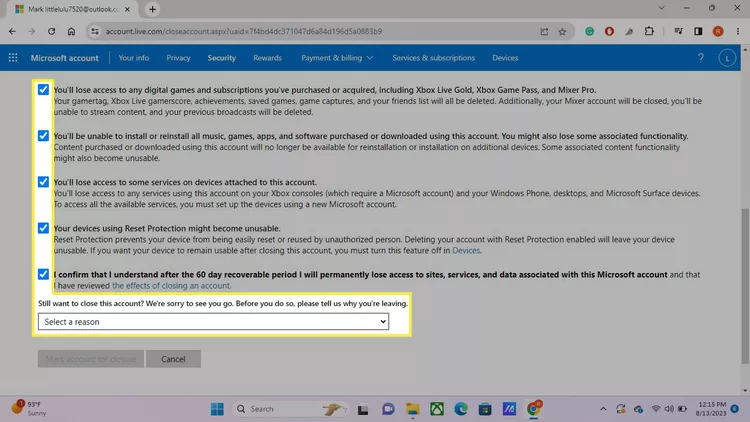Open Services & subscriptions tab

click(x=433, y=58)
